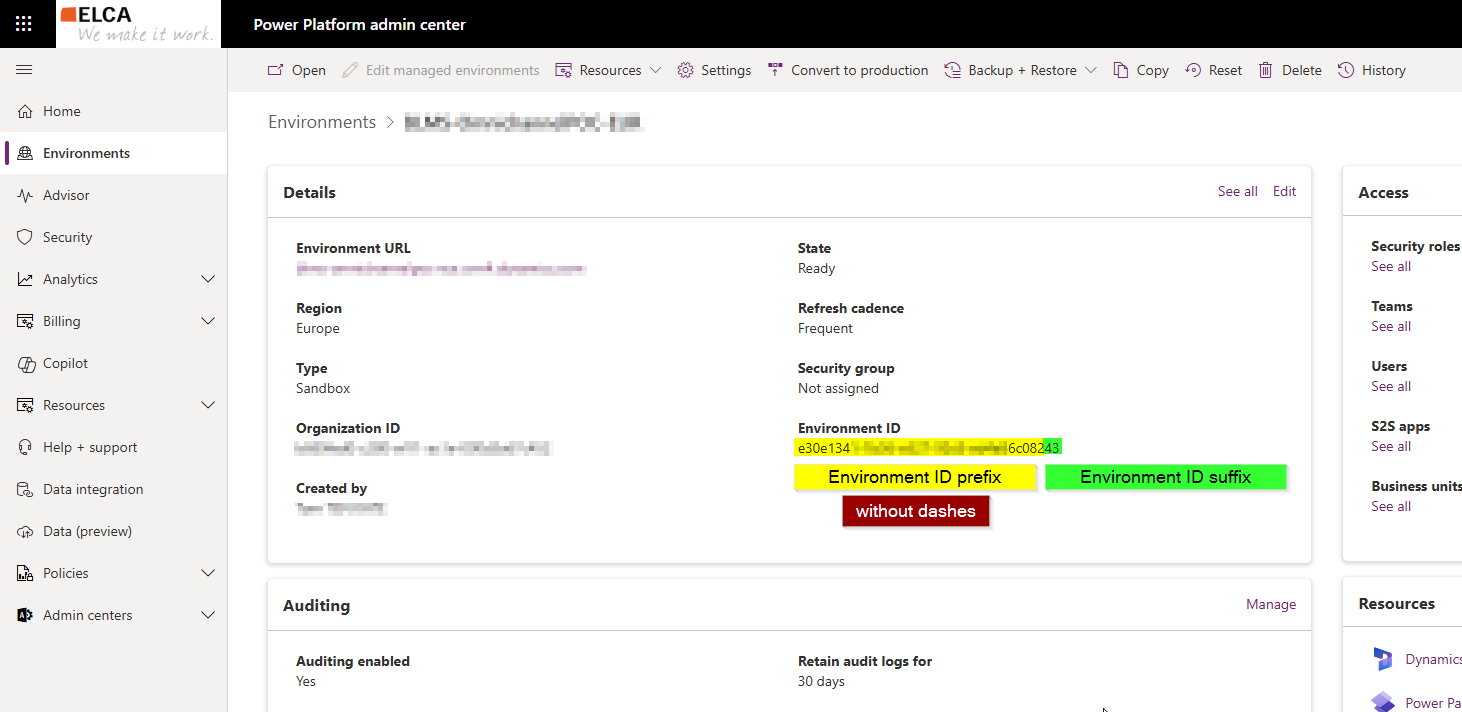The width and height of the screenshot is (1462, 712).
Task: Click the Europe region value
Action: tap(318, 328)
